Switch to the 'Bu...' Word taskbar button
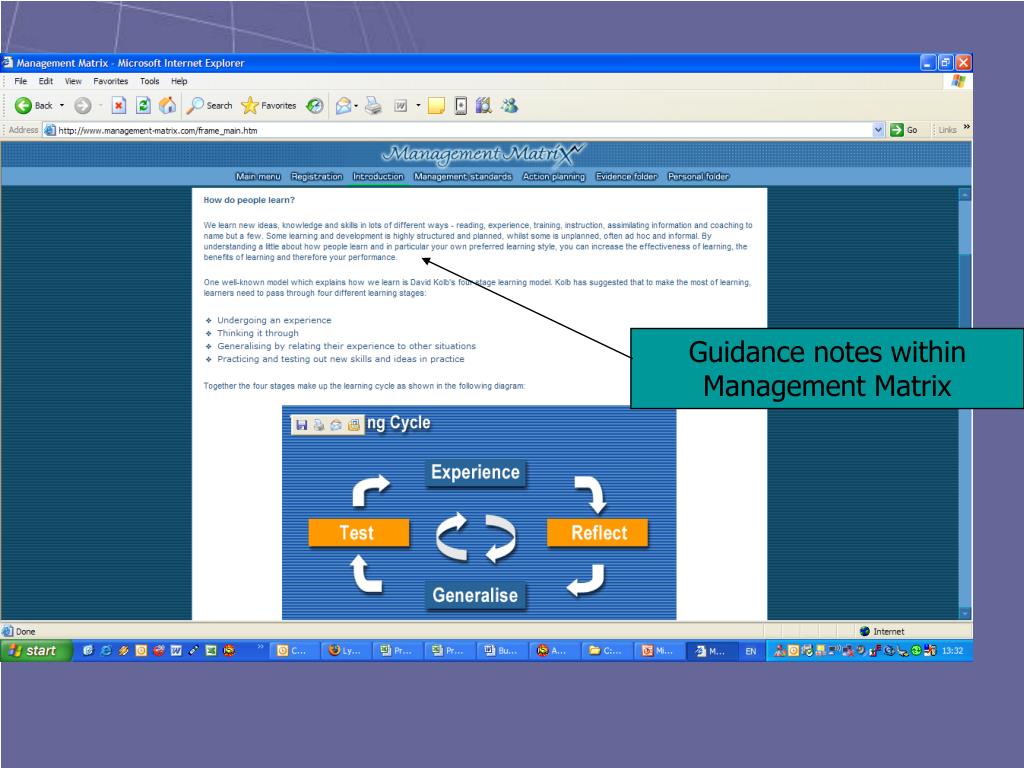 [x=501, y=650]
